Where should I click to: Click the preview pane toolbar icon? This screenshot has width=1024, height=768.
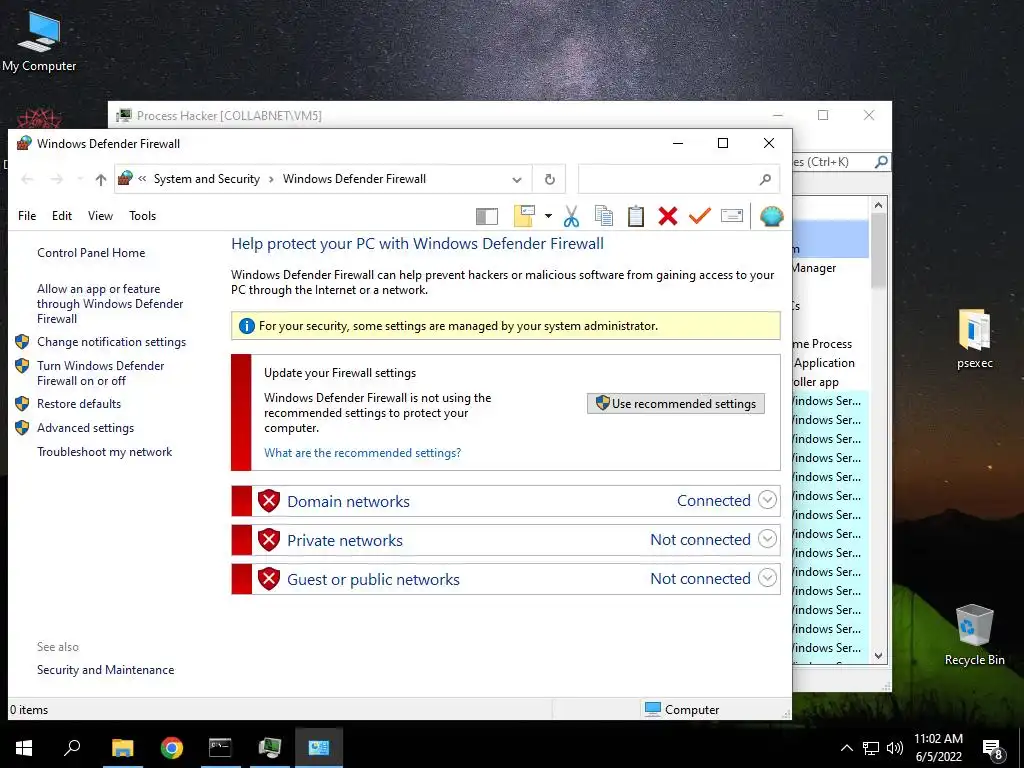point(487,216)
